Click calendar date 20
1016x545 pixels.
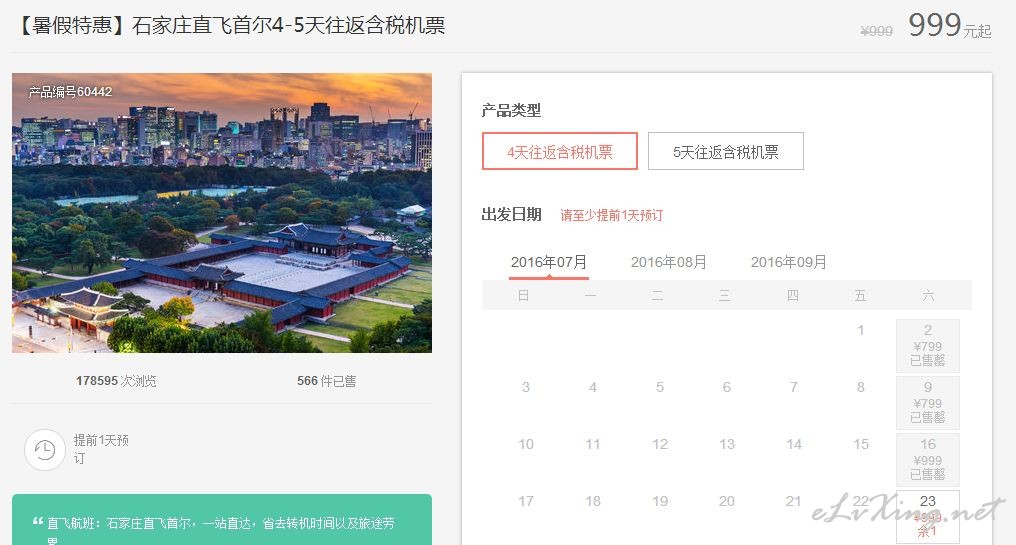click(x=726, y=502)
